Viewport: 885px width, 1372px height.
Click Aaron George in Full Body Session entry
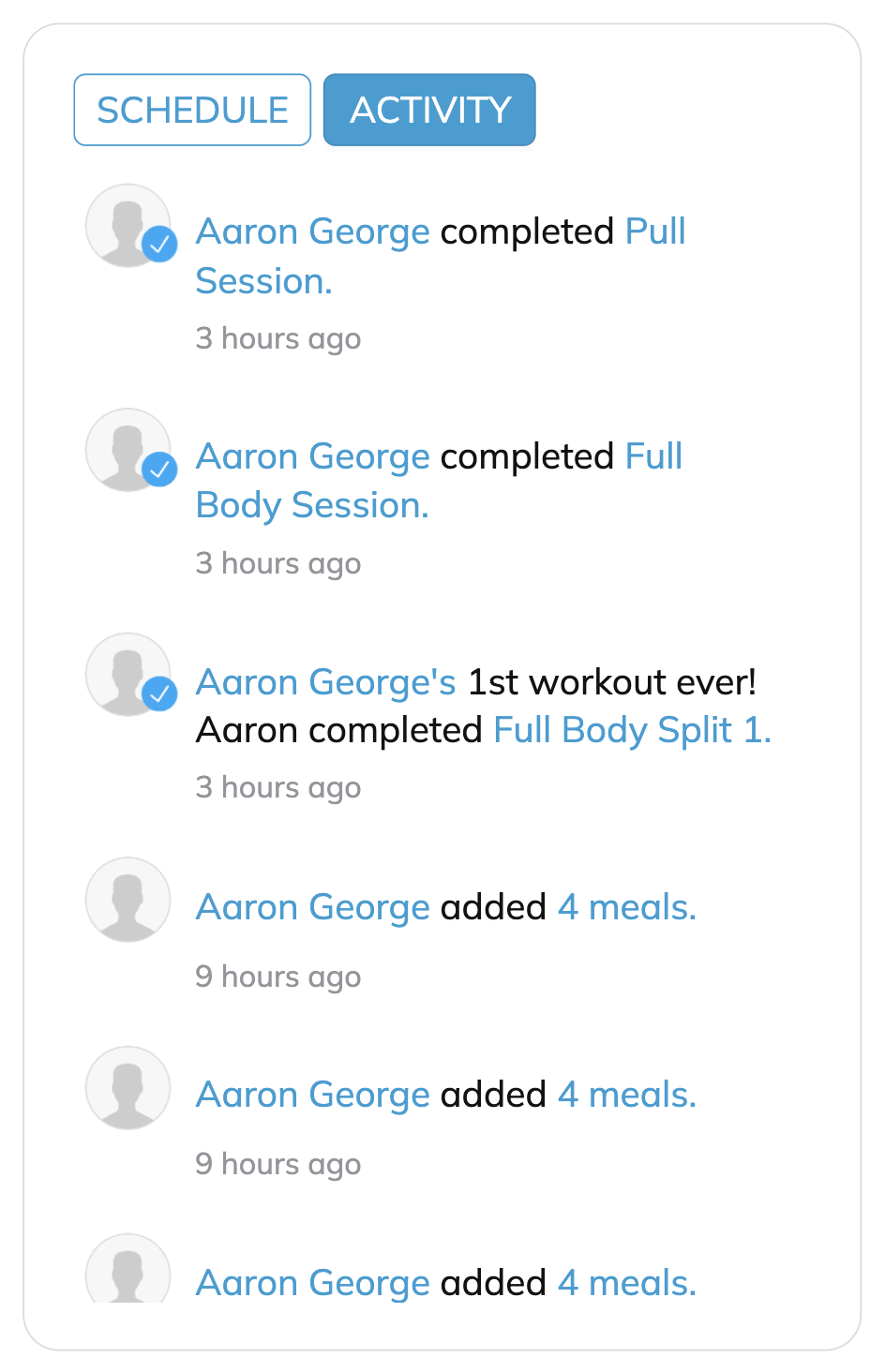pyautogui.click(x=312, y=456)
